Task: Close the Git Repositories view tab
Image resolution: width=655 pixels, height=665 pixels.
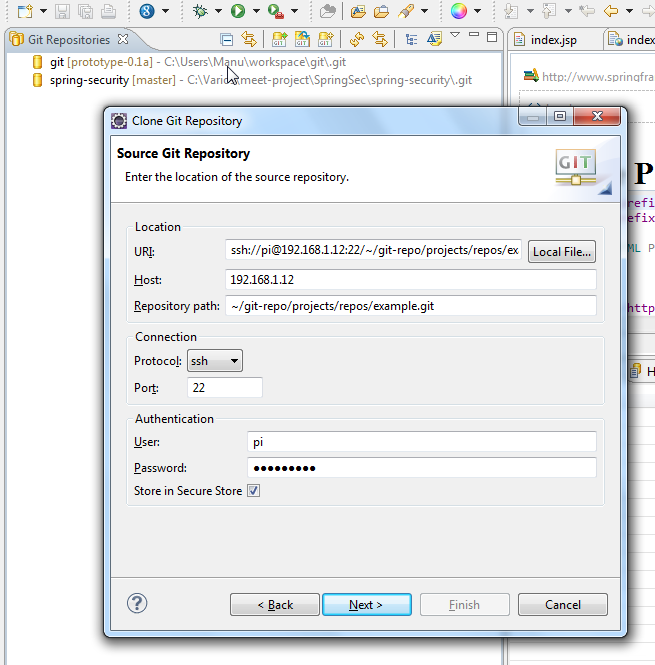Action: [123, 39]
